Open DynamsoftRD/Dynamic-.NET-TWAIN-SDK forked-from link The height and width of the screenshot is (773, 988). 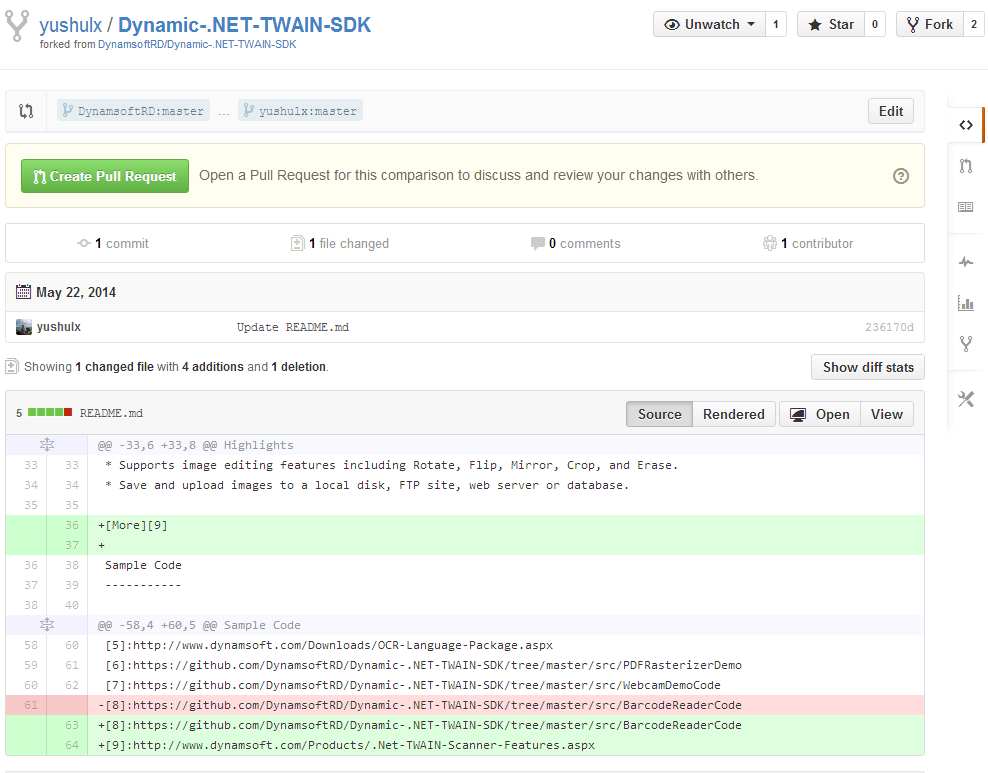(x=196, y=44)
